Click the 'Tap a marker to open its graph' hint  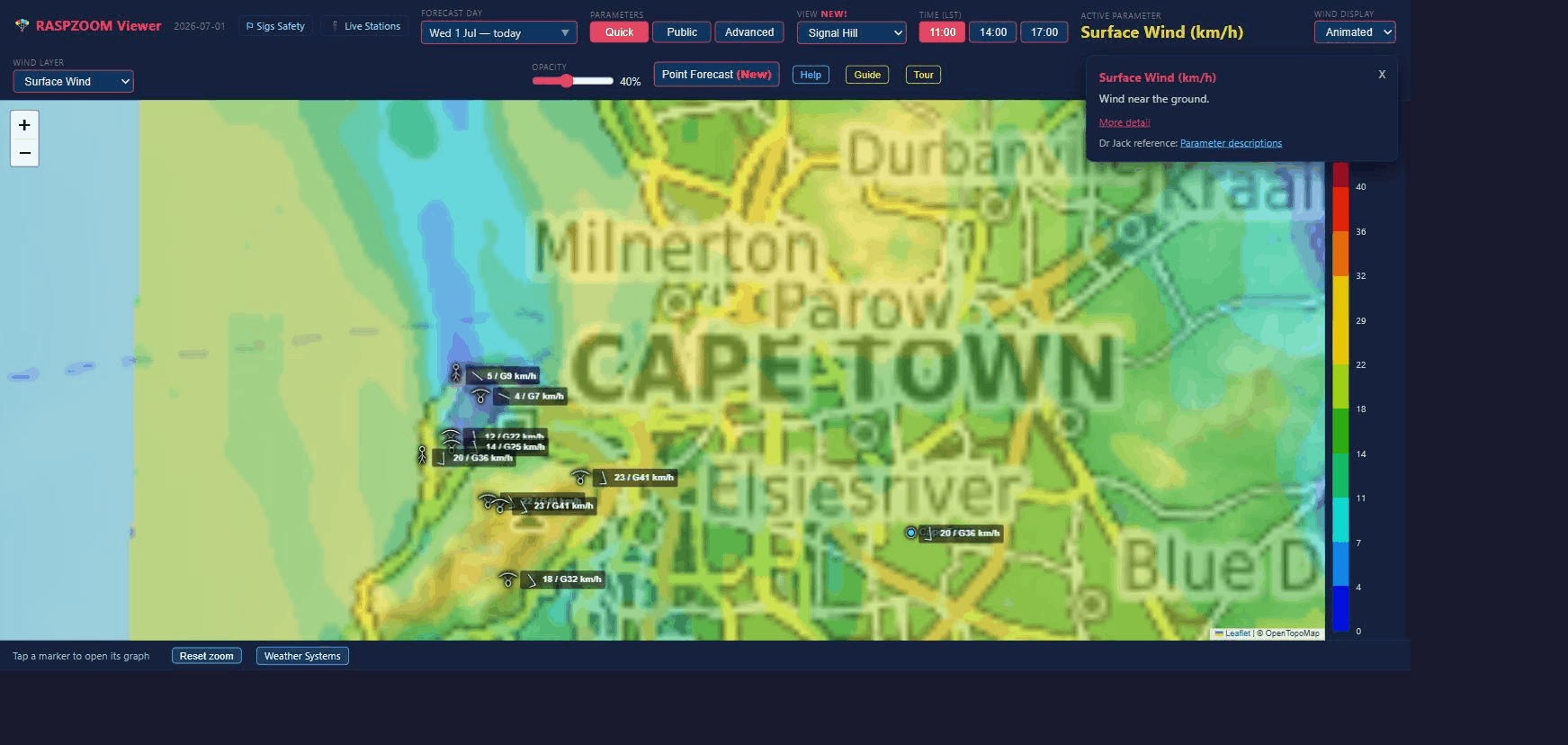click(81, 656)
